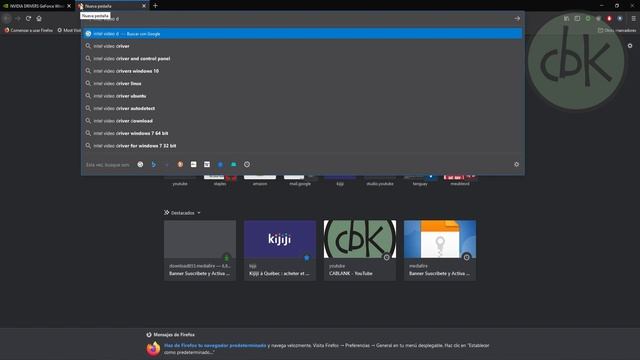Open the mail.google top site tile
This screenshot has height=360, width=640.
point(300,181)
